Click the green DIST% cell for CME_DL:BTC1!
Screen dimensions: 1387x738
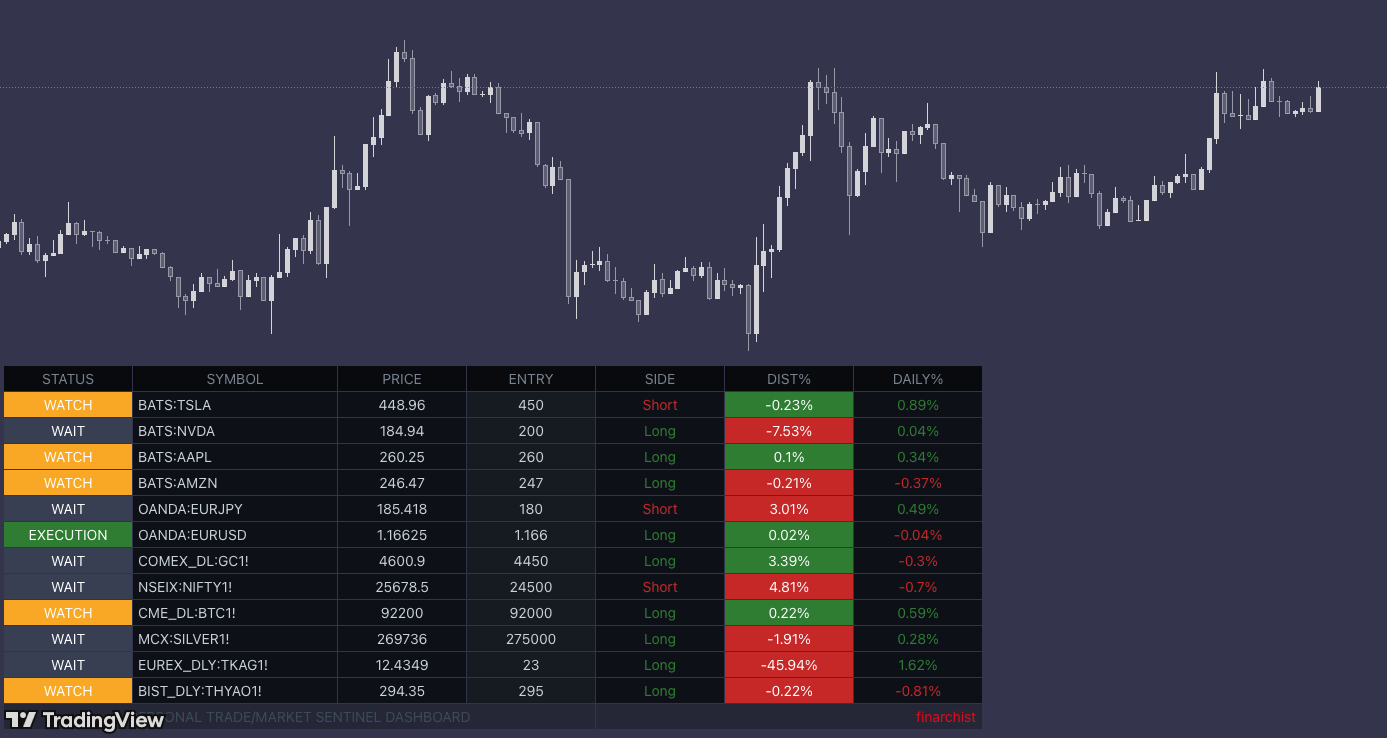tap(788, 613)
